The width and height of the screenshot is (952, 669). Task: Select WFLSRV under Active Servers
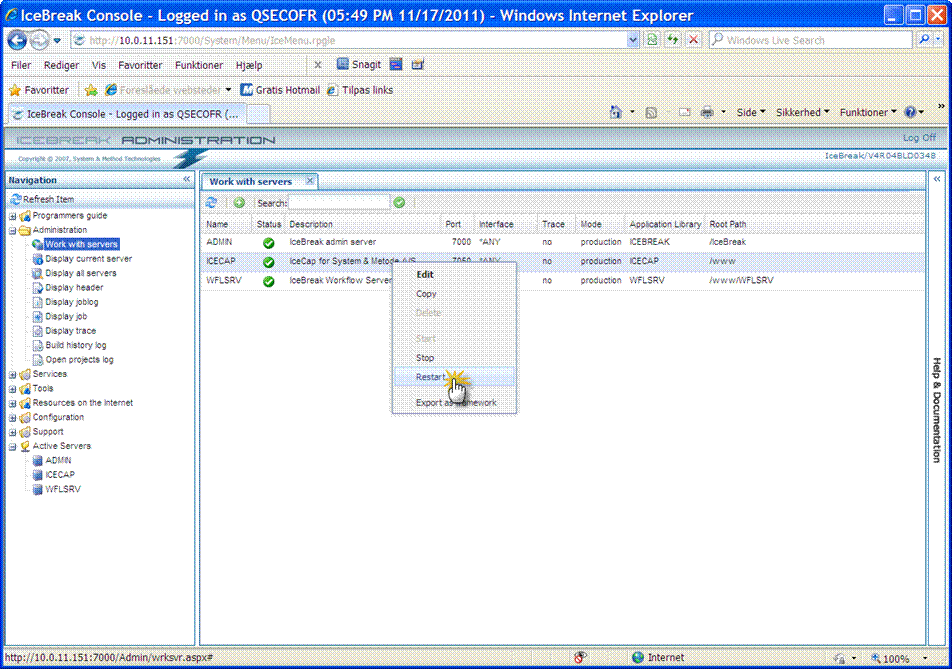click(x=63, y=489)
